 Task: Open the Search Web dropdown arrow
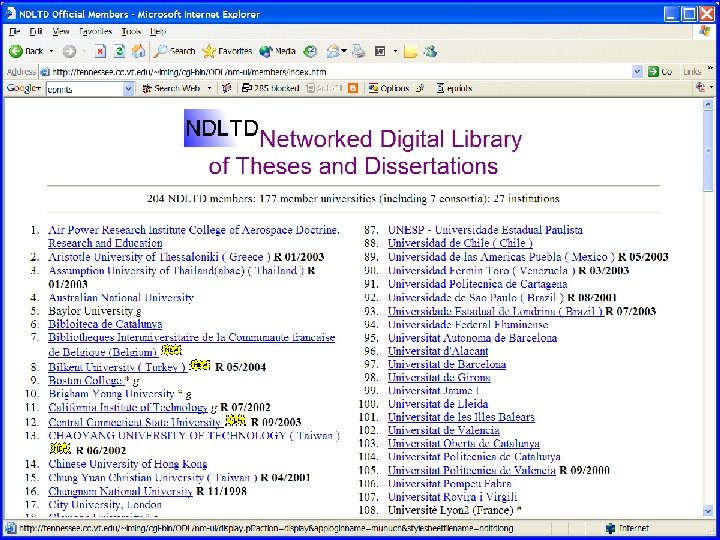click(209, 88)
